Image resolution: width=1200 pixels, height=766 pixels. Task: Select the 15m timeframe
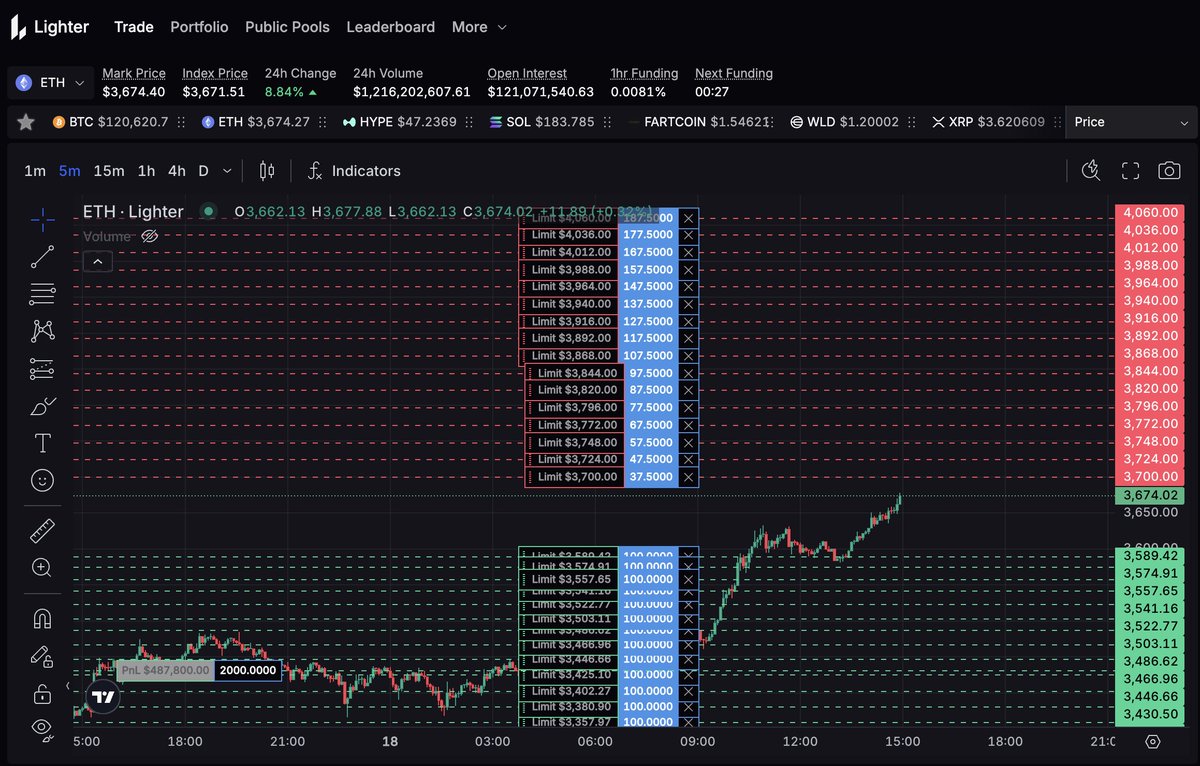pos(108,171)
